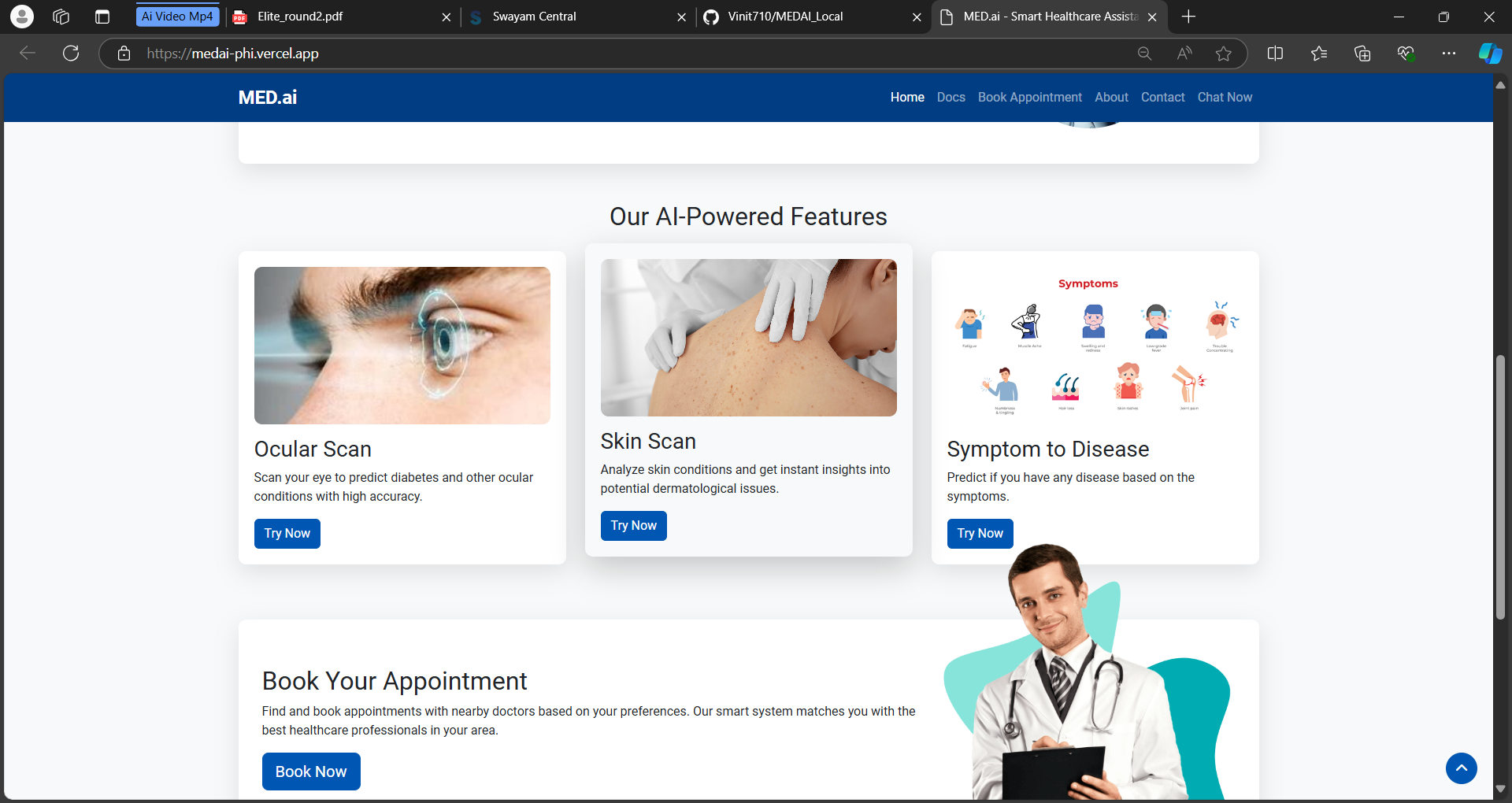Click the Symptoms illustration image
Screen dimensions: 1512x803
(x=1095, y=346)
